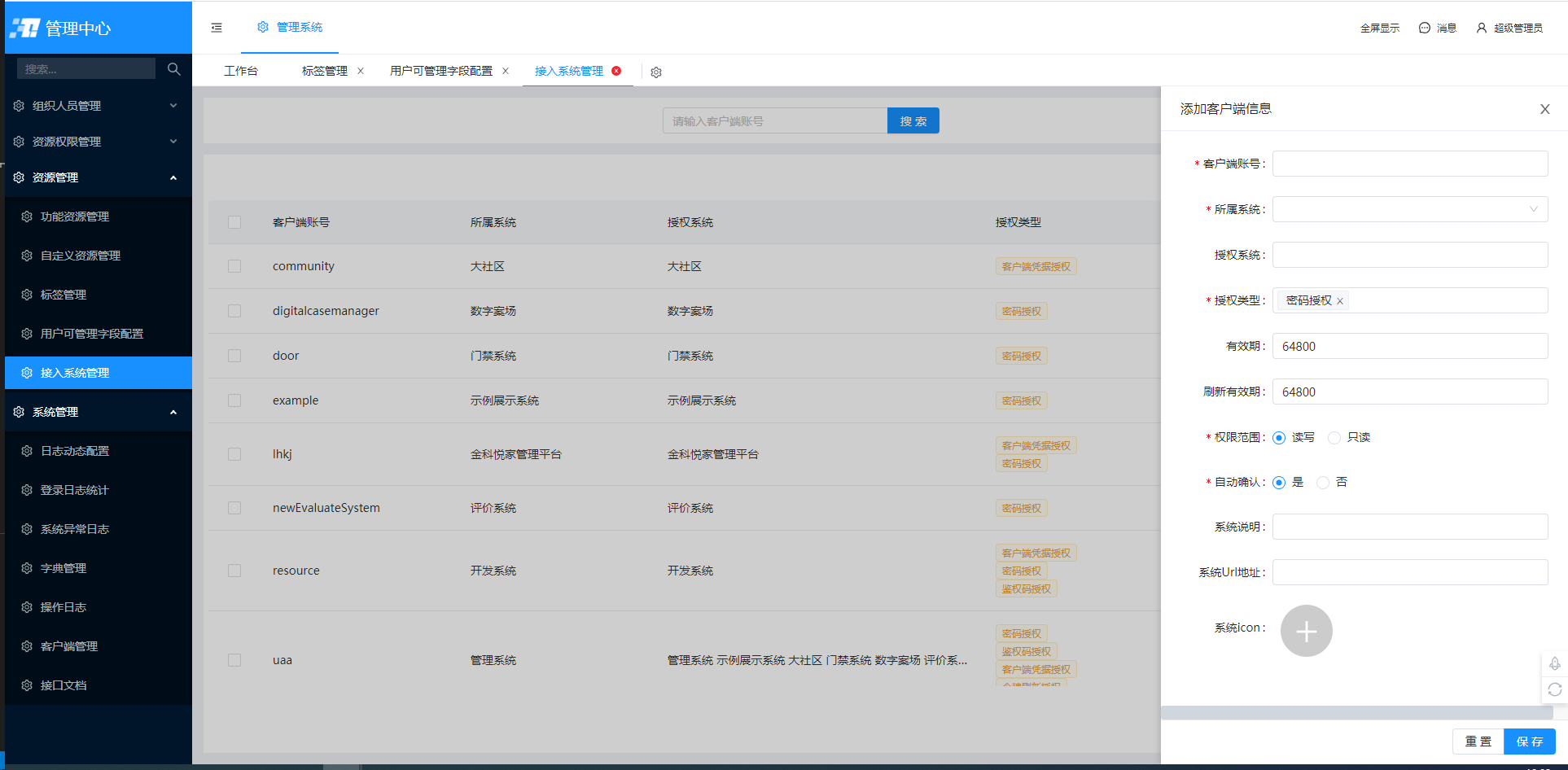
Task: Check the example row checkbox
Action: click(x=234, y=400)
